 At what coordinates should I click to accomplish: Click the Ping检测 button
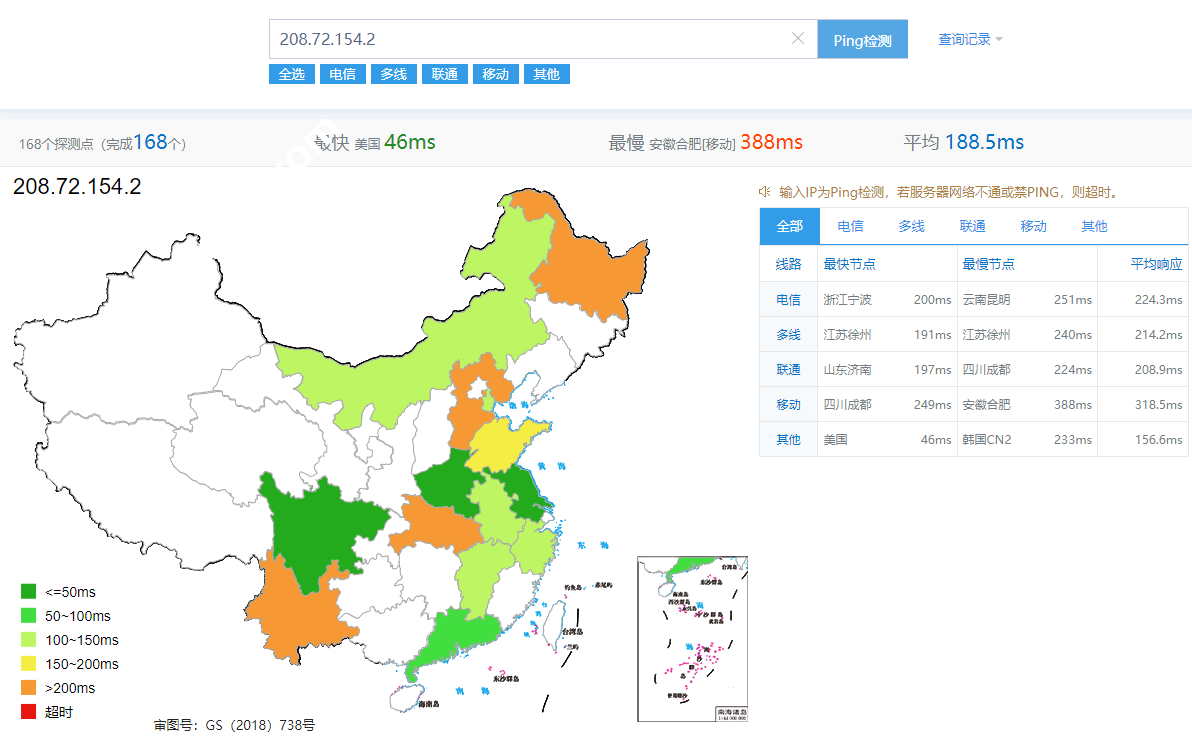pos(862,40)
